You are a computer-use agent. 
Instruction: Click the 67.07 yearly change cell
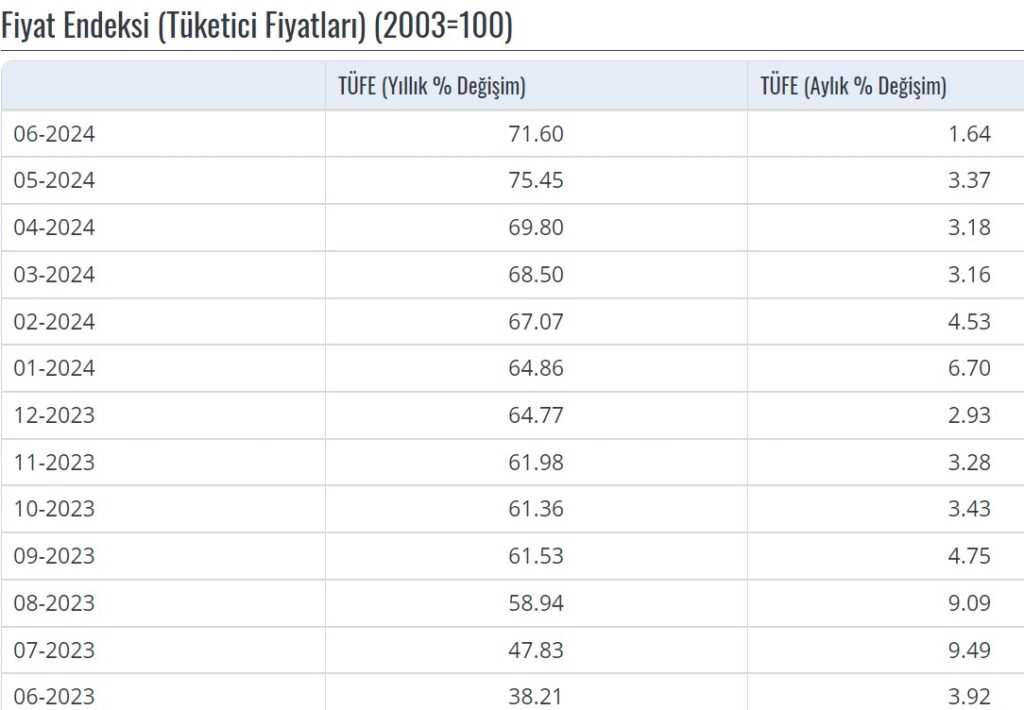(x=536, y=322)
